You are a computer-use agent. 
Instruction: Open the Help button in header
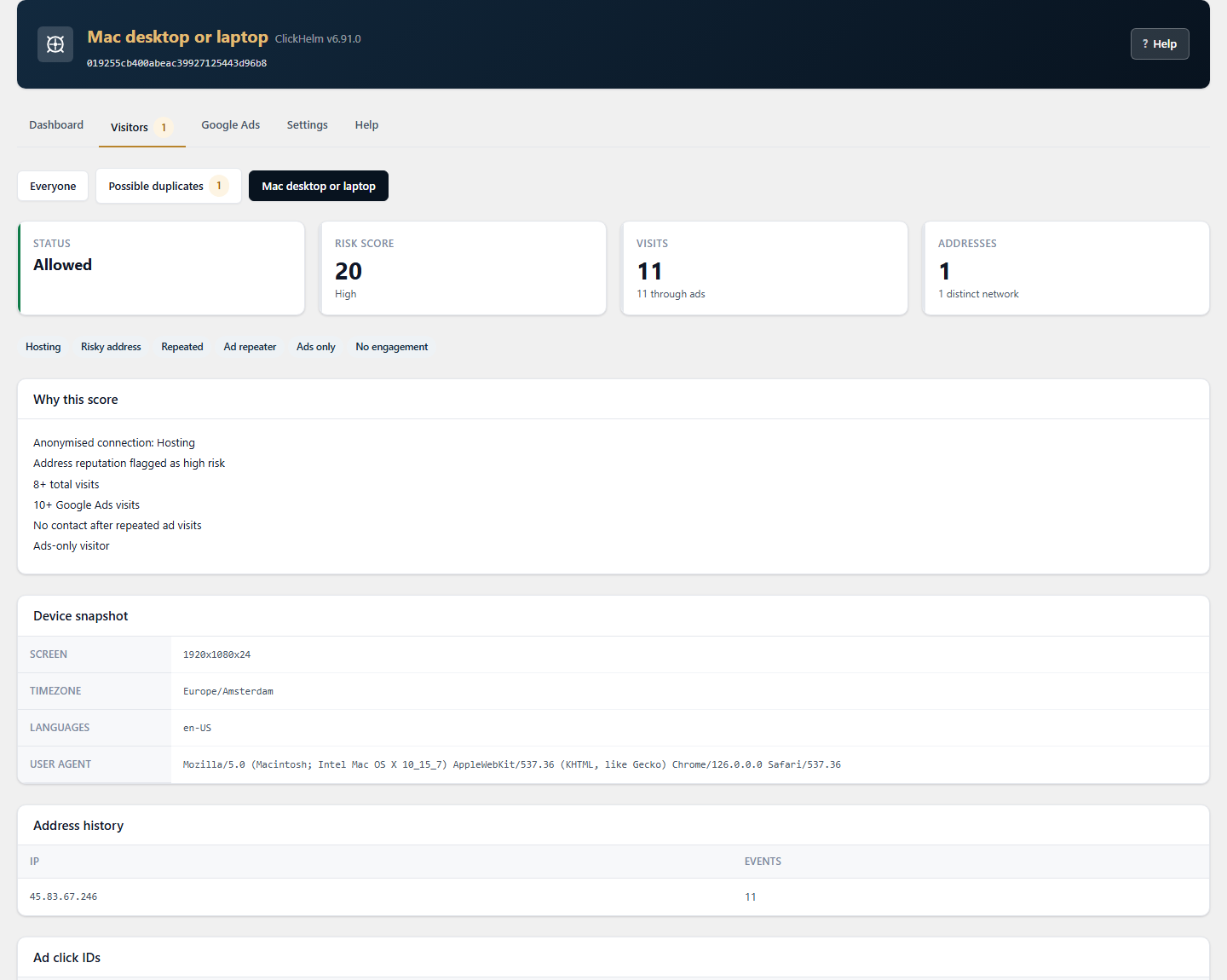click(1160, 44)
